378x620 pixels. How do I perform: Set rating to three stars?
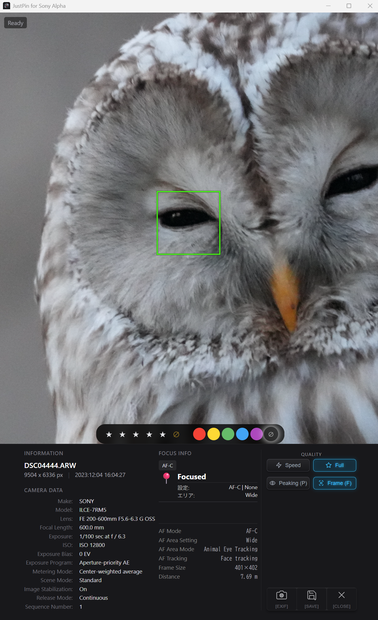[x=136, y=435]
